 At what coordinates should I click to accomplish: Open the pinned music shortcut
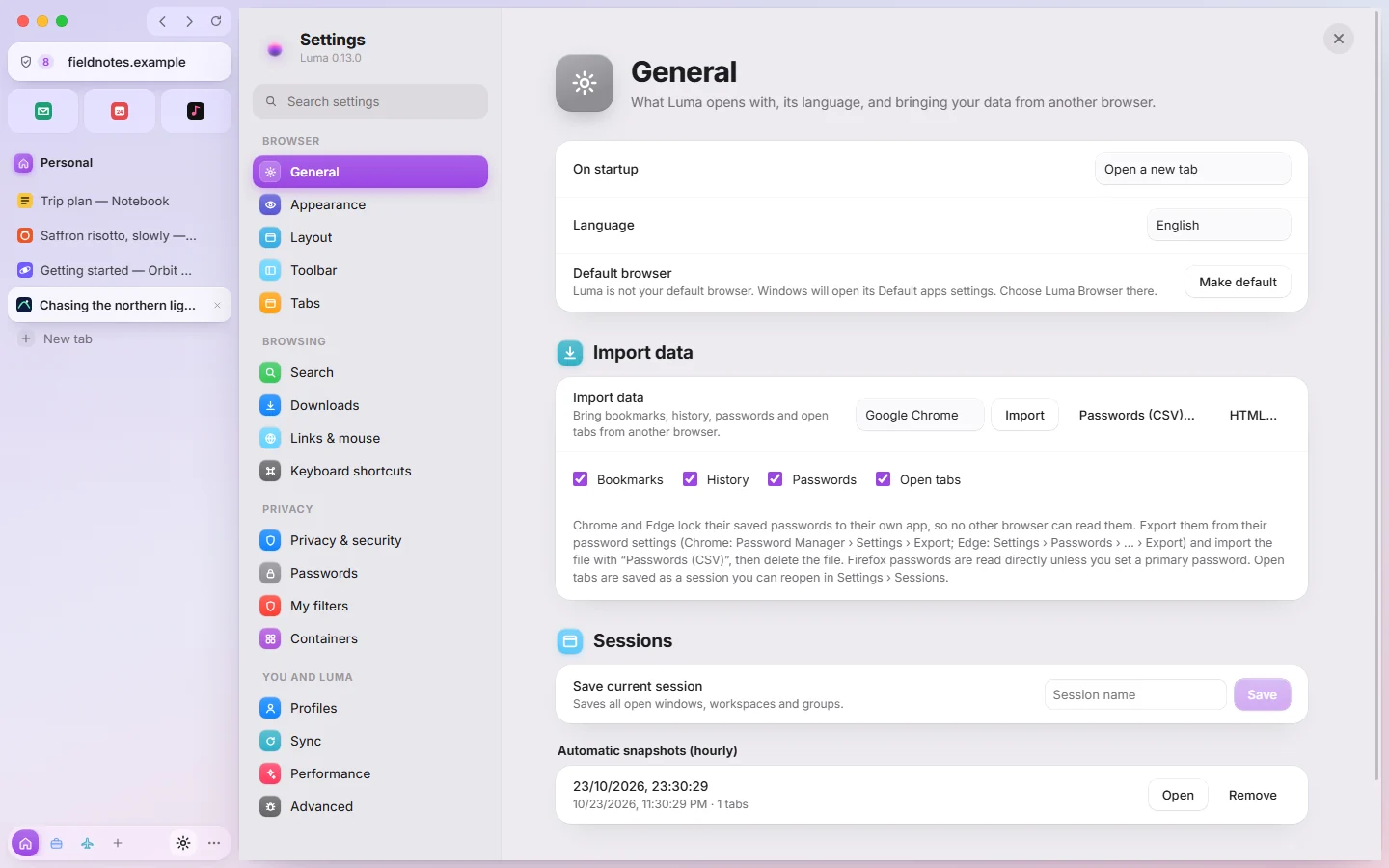(x=196, y=111)
